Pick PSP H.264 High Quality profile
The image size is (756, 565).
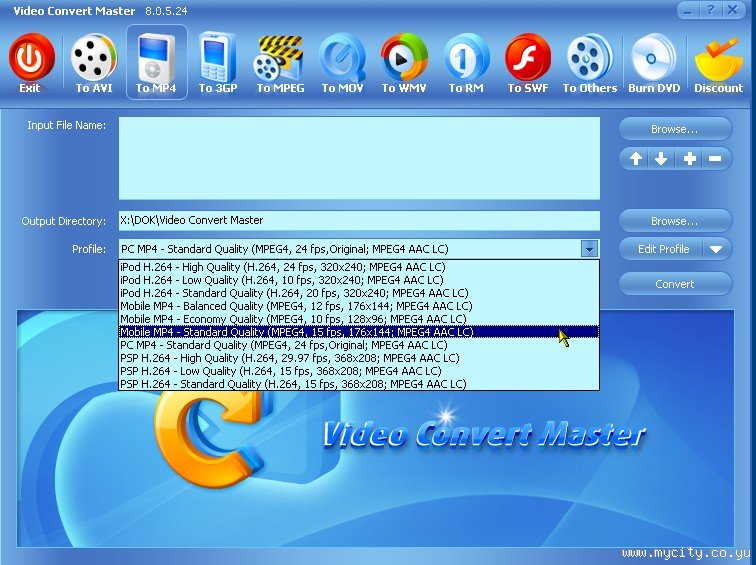pos(359,358)
